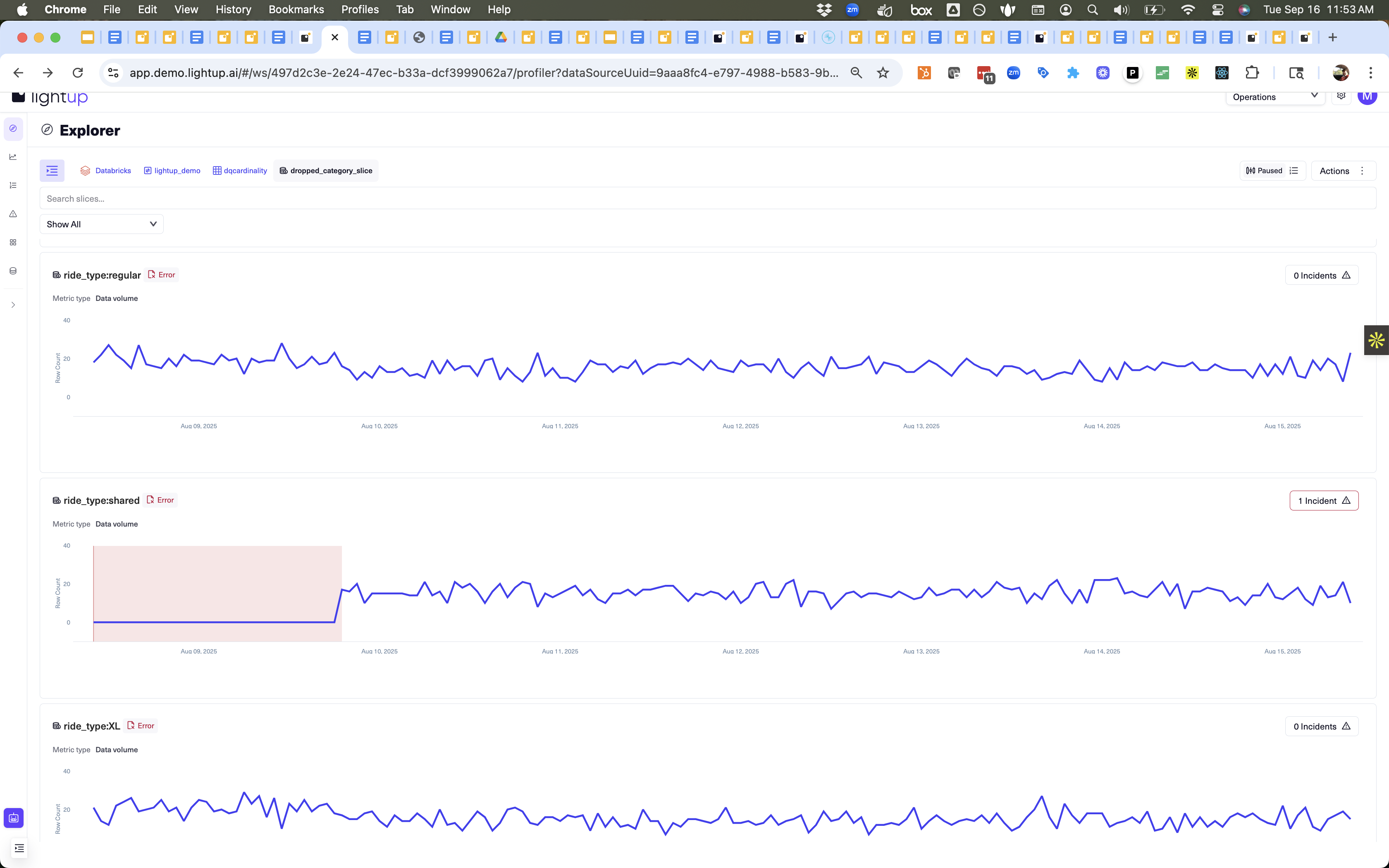The width and height of the screenshot is (1389, 868).
Task: Open the Show All filter dropdown
Action: pyautogui.click(x=101, y=224)
